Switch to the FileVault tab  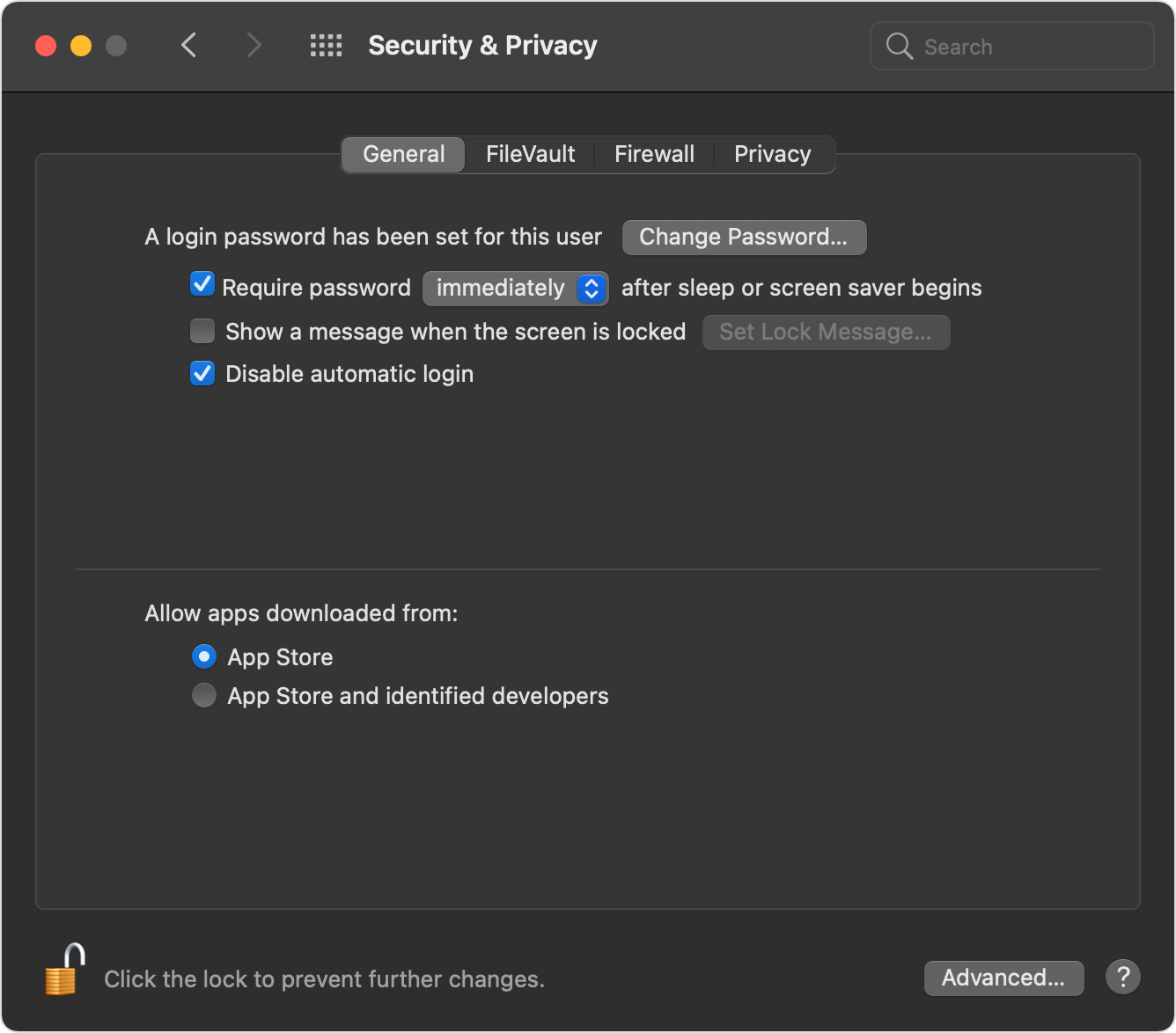(x=530, y=154)
